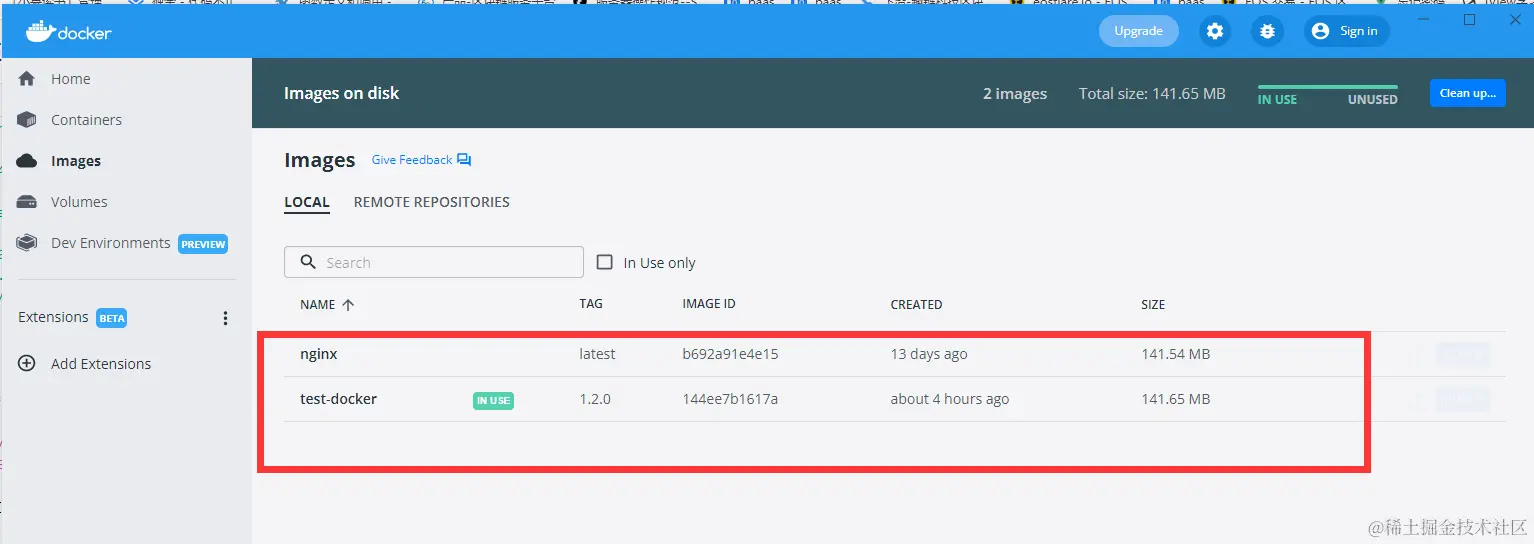Screen dimensions: 1534x544
Task: Click the IMAGE ID column header
Action: pyautogui.click(x=709, y=304)
